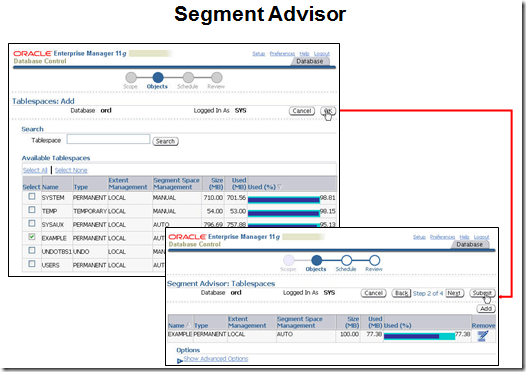Image resolution: width=526 pixels, height=372 pixels.
Task: Click UNDOTBS1 name cell
Action: click(x=57, y=252)
